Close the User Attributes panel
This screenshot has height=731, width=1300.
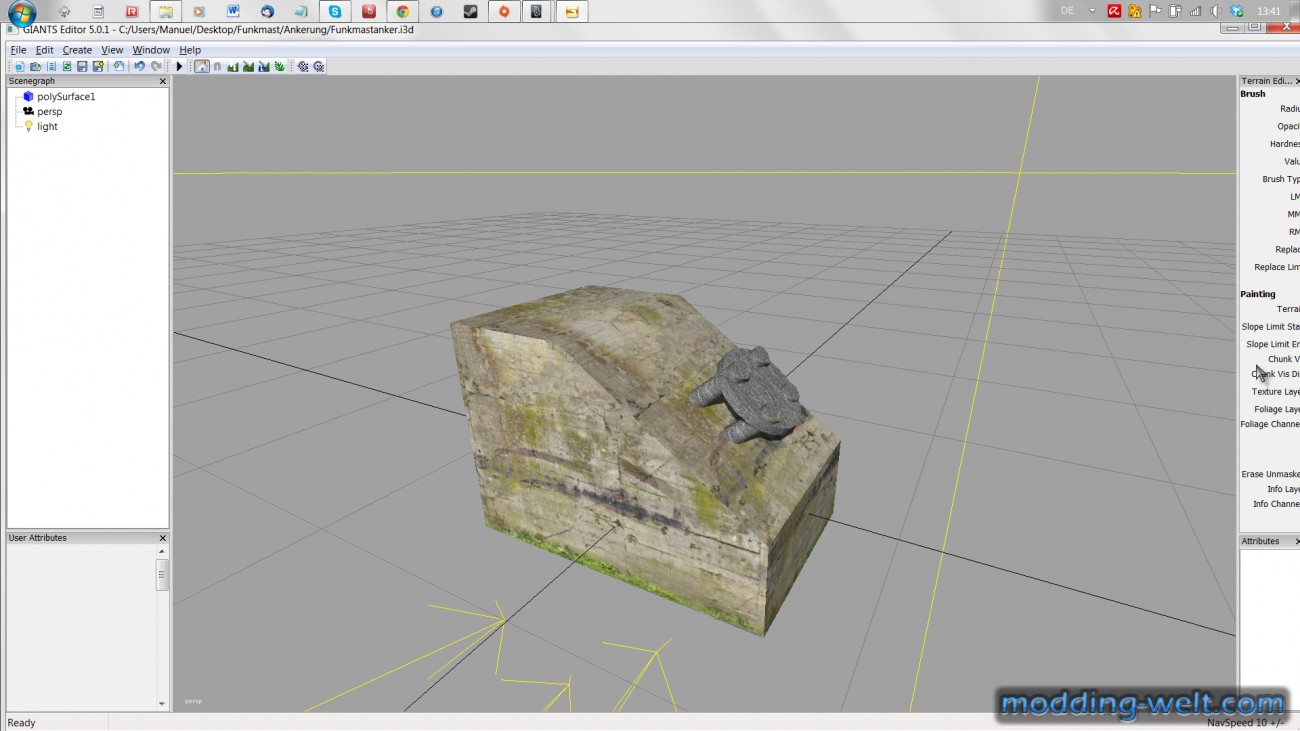163,538
